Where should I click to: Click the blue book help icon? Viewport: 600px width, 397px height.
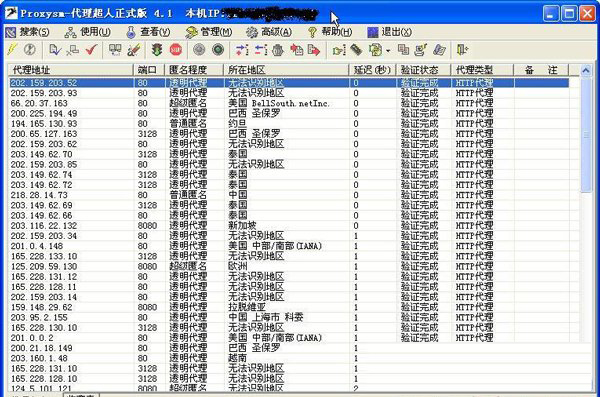[x=439, y=50]
